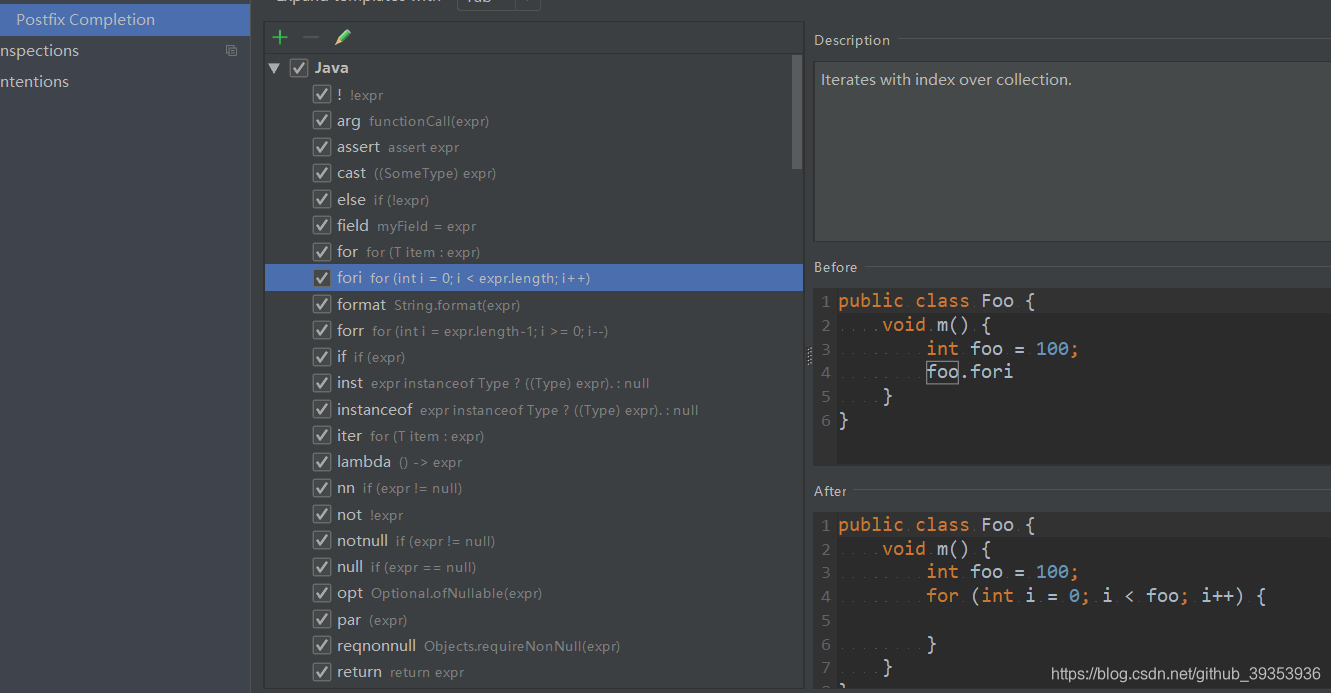Select the 'for' for (T item : expr) row

click(534, 252)
